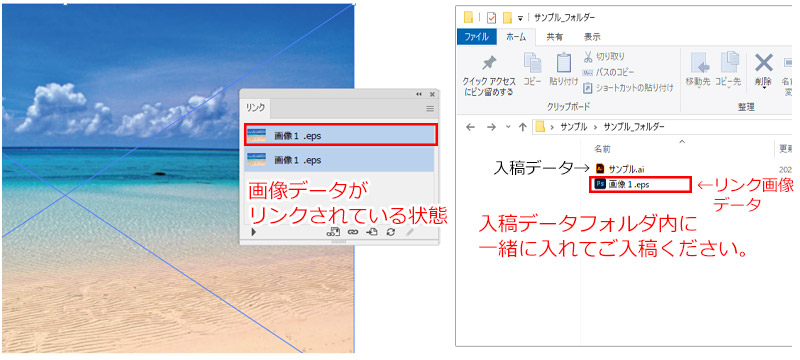
Task: Go forward with the Explorer forward arrow
Action: [491, 127]
